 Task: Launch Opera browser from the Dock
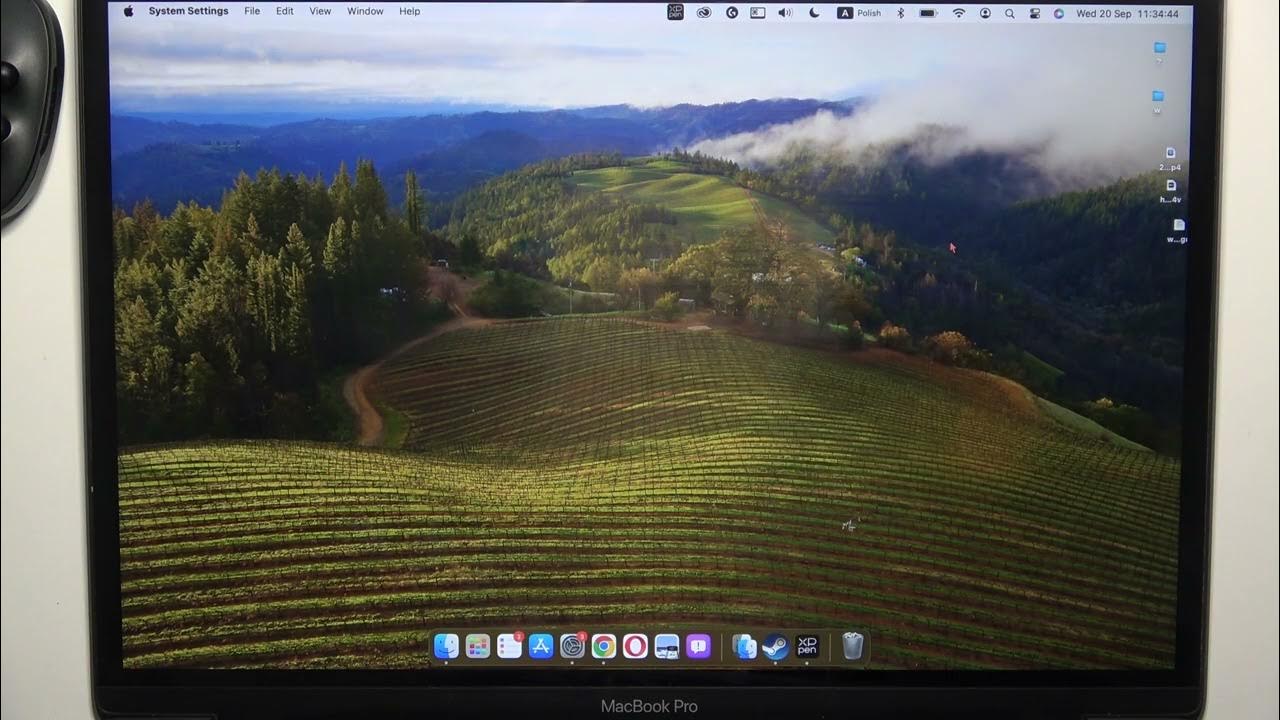click(635, 647)
